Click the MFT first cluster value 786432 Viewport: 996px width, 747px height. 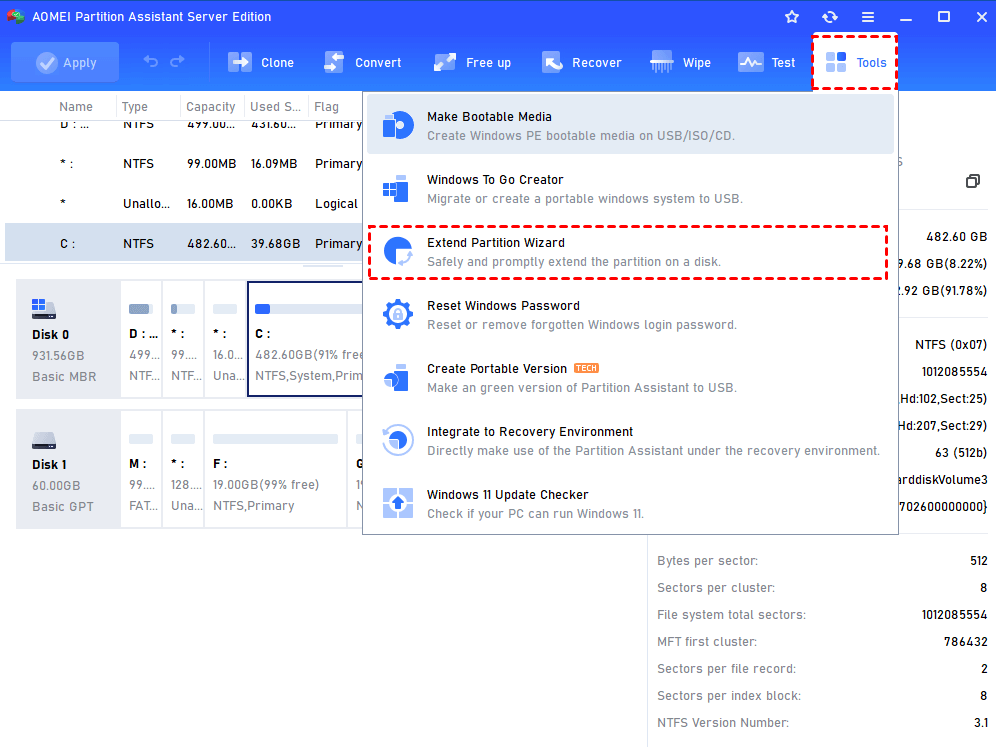point(966,642)
